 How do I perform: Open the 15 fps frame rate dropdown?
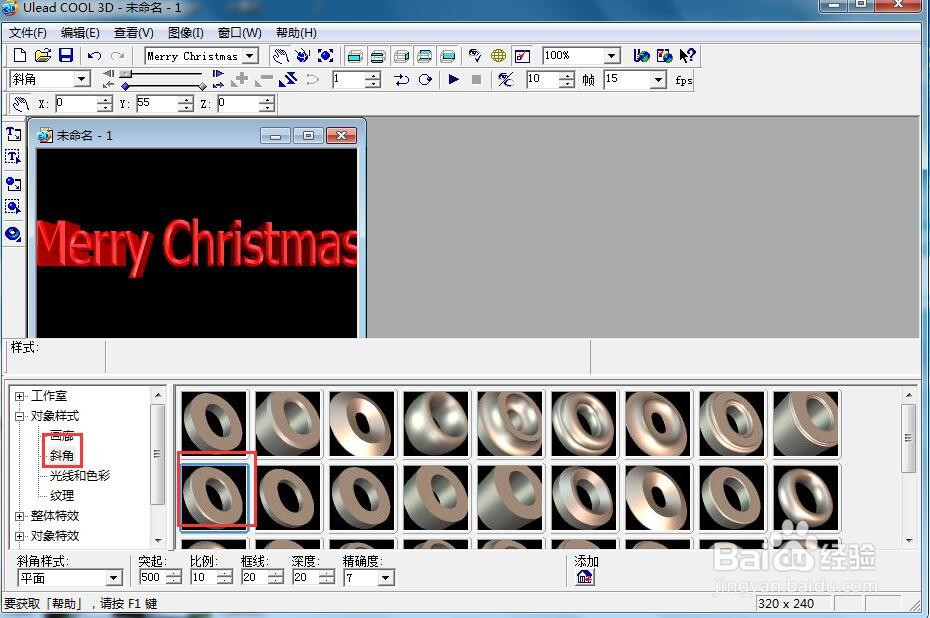tap(658, 79)
